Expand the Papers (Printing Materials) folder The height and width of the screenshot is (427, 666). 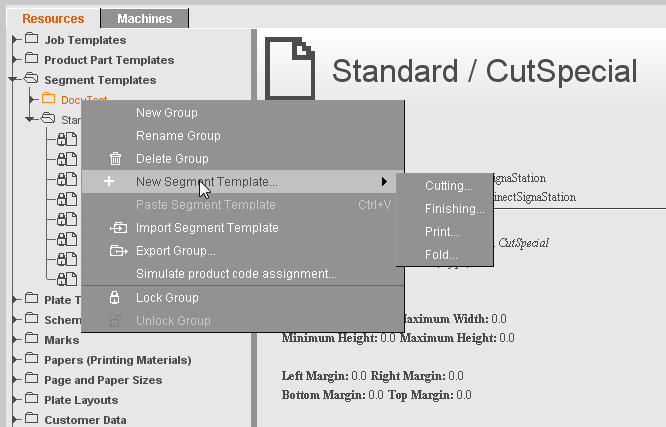pyautogui.click(x=15, y=360)
